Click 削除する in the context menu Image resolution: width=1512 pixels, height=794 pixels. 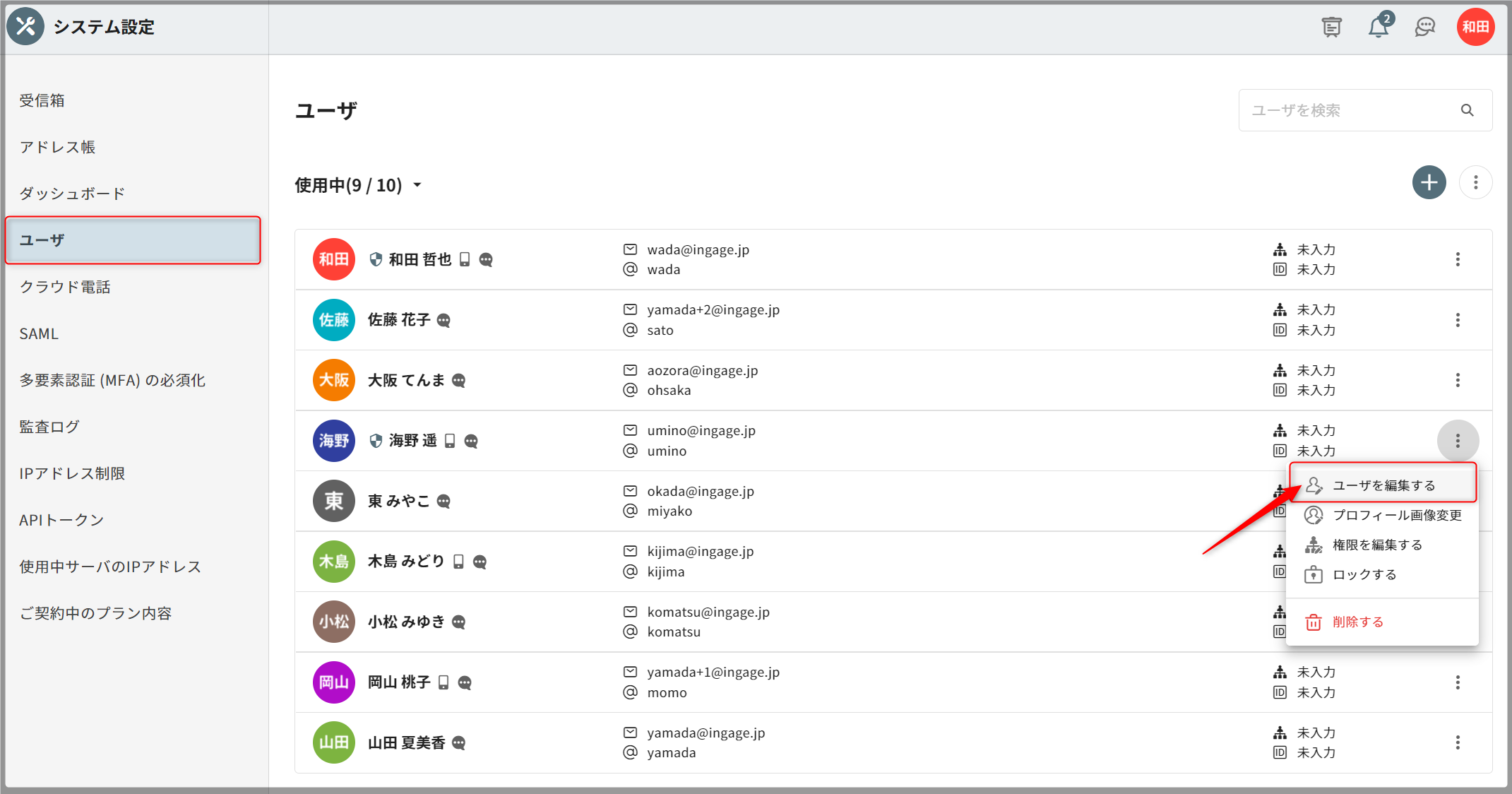(1357, 622)
